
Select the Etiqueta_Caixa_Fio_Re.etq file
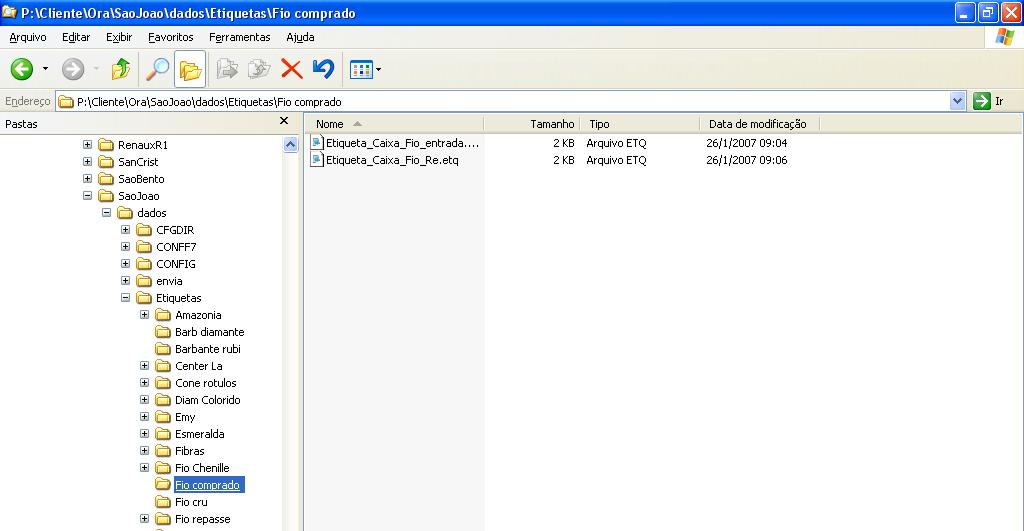pos(391,160)
